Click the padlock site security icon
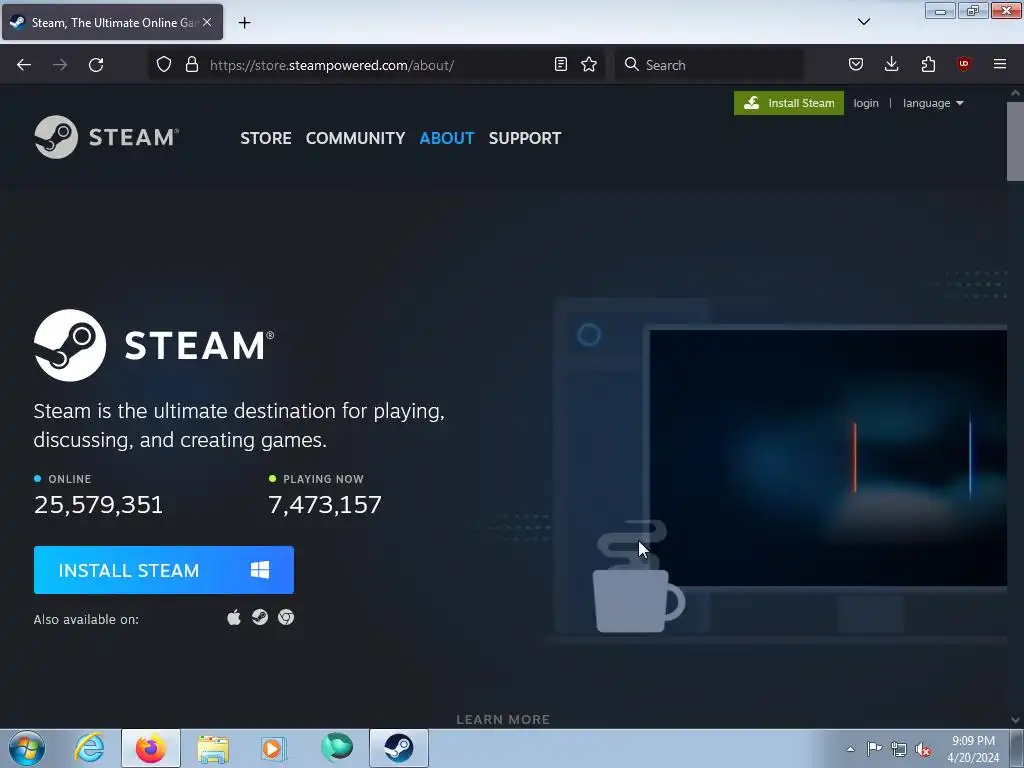 191,64
